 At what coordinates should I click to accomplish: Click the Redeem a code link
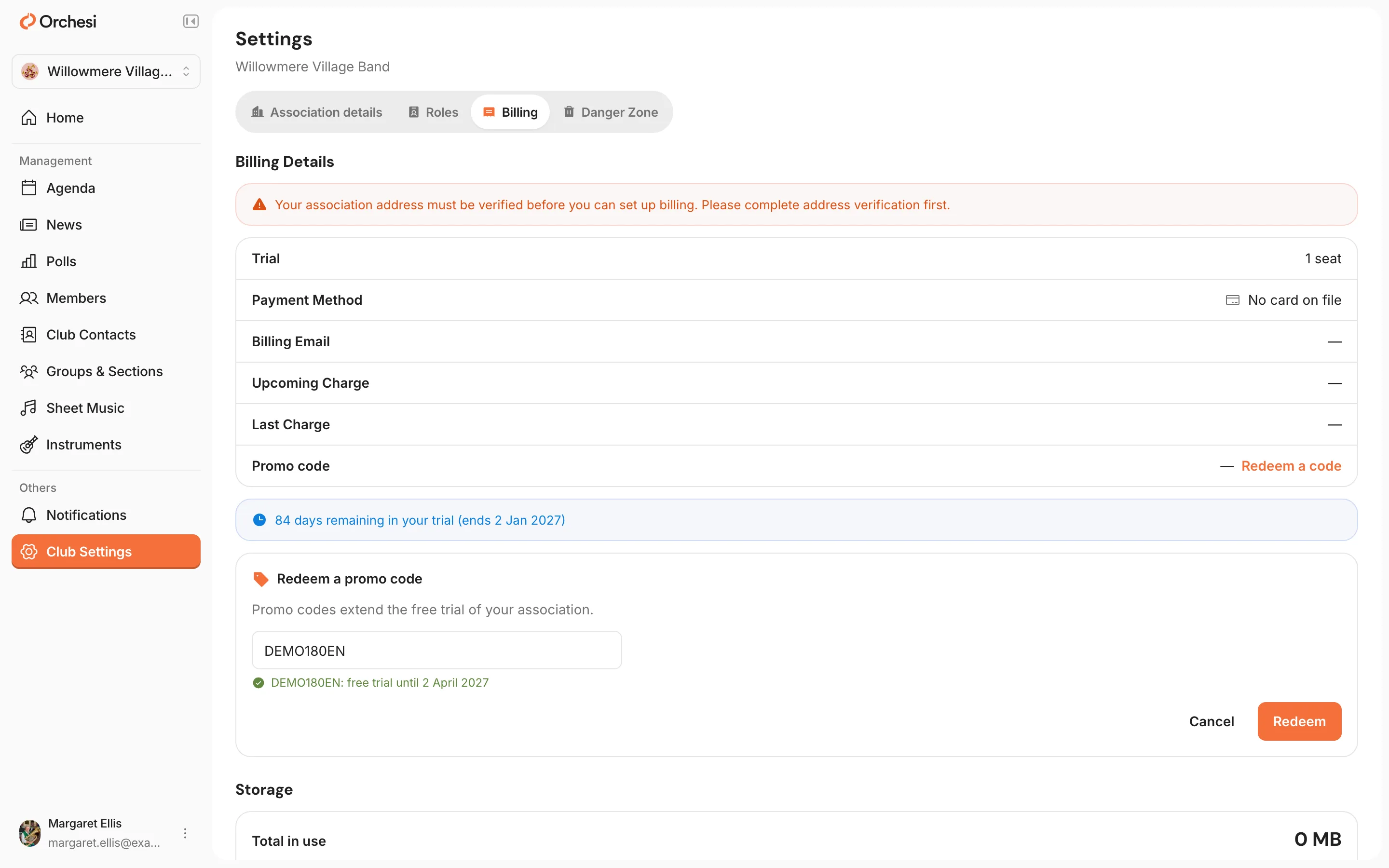pos(1291,465)
